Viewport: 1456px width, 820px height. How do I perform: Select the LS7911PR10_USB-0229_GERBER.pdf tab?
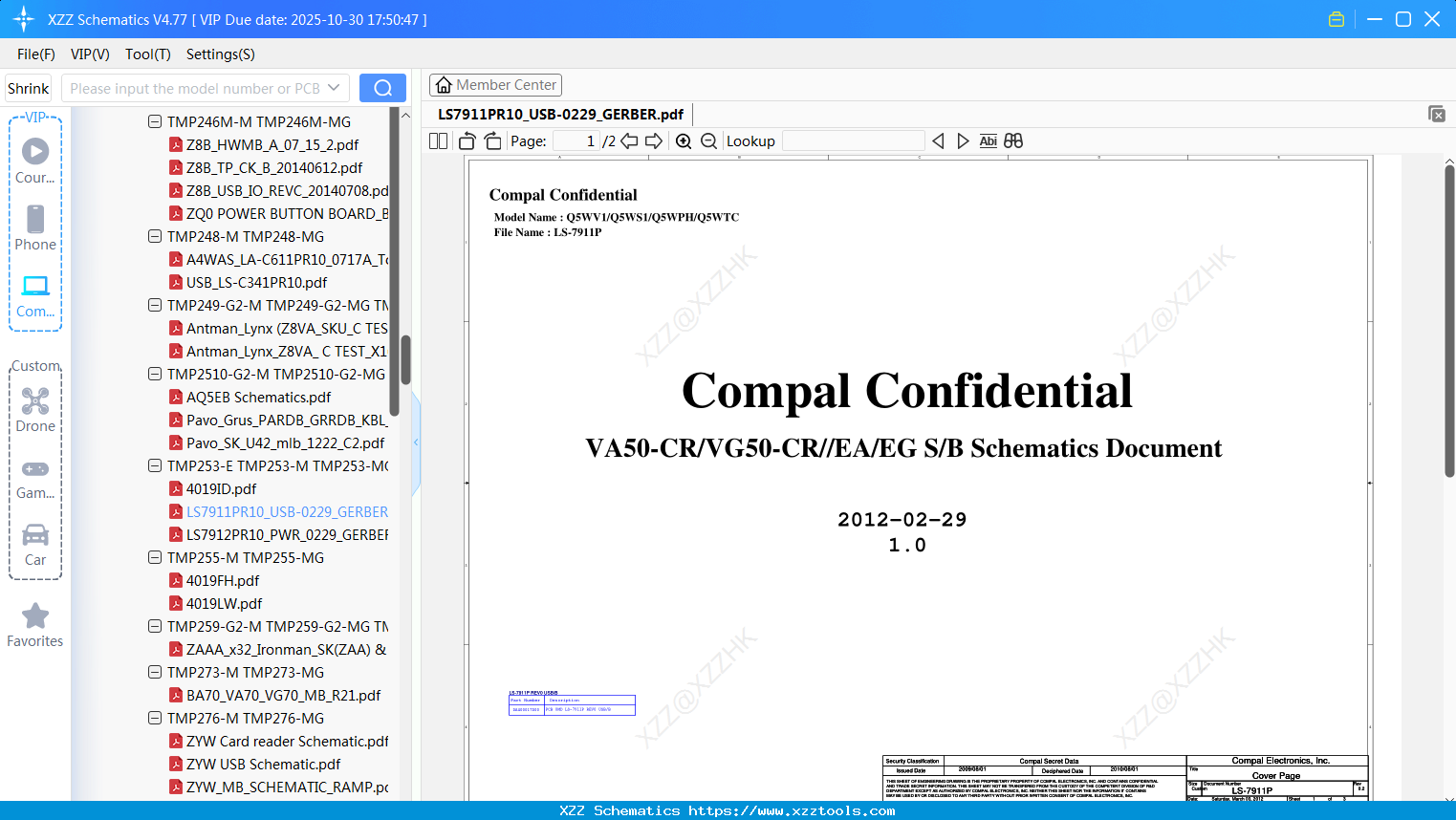point(560,114)
